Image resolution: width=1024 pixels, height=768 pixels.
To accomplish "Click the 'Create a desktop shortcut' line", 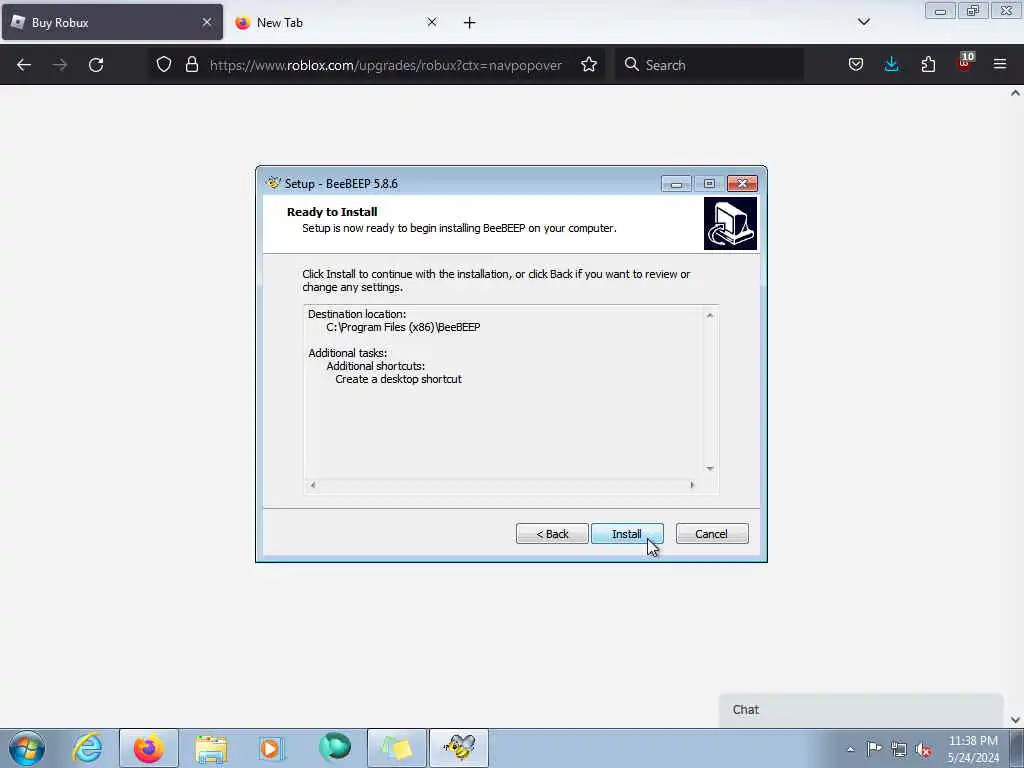I will point(398,379).
